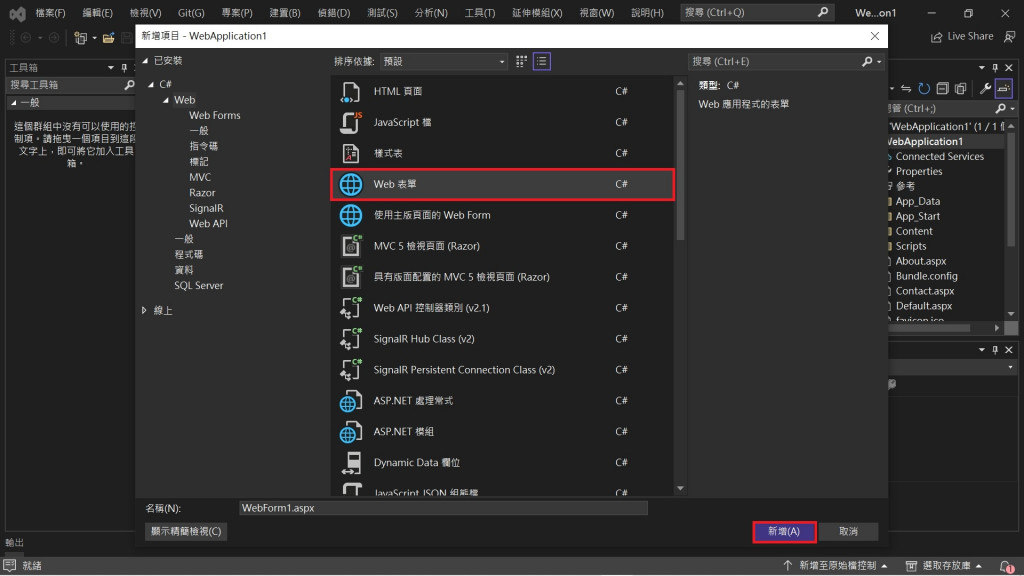1024x576 pixels.
Task: Open the 說明(H) menu
Action: [647, 13]
